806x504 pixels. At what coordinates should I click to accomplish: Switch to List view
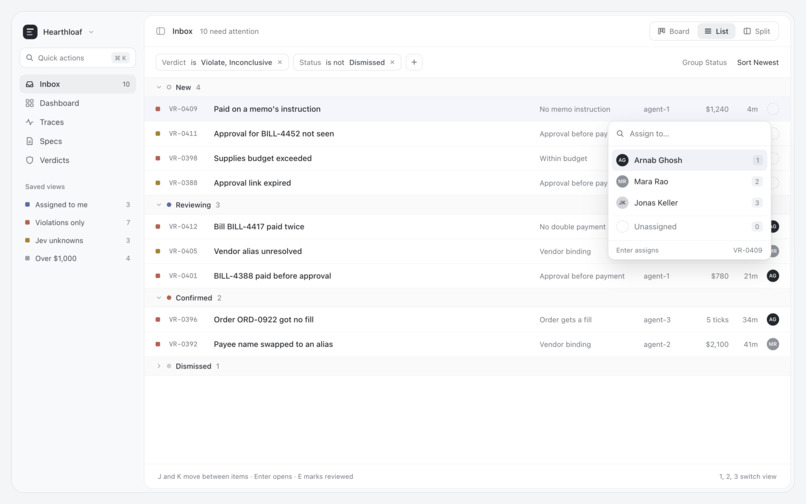tap(717, 31)
